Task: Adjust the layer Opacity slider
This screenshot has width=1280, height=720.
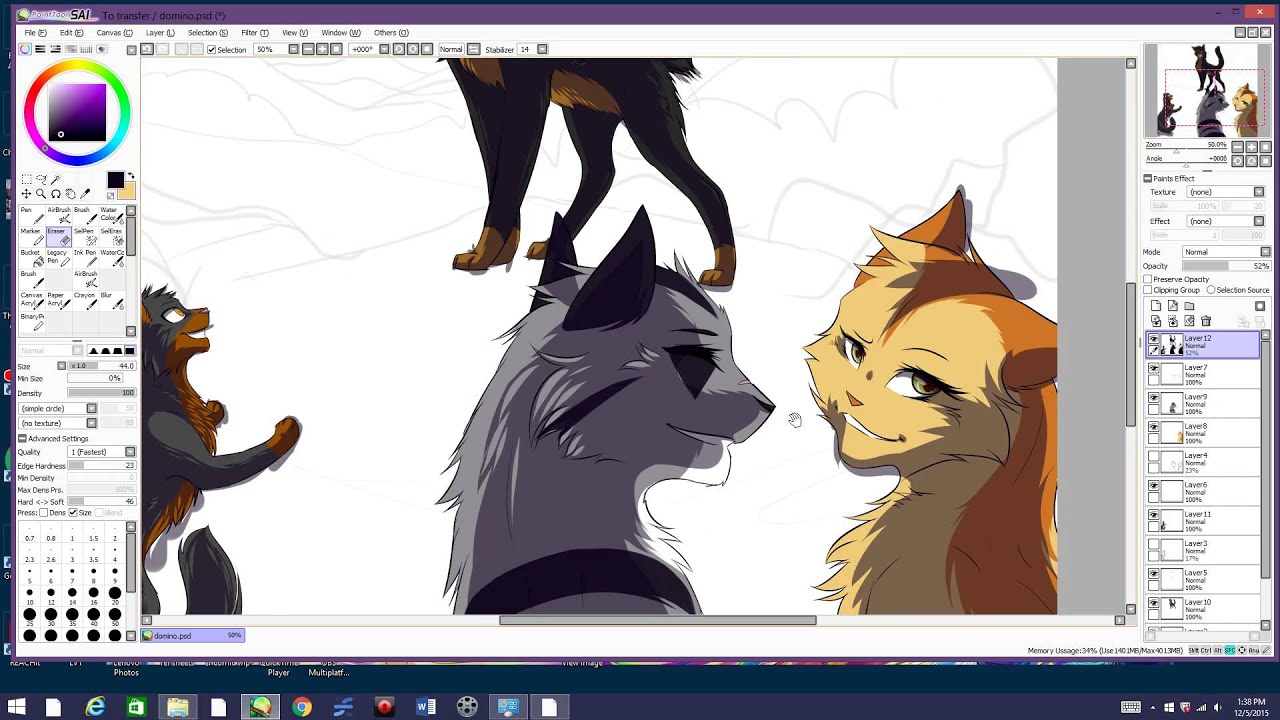Action: pos(1226,266)
